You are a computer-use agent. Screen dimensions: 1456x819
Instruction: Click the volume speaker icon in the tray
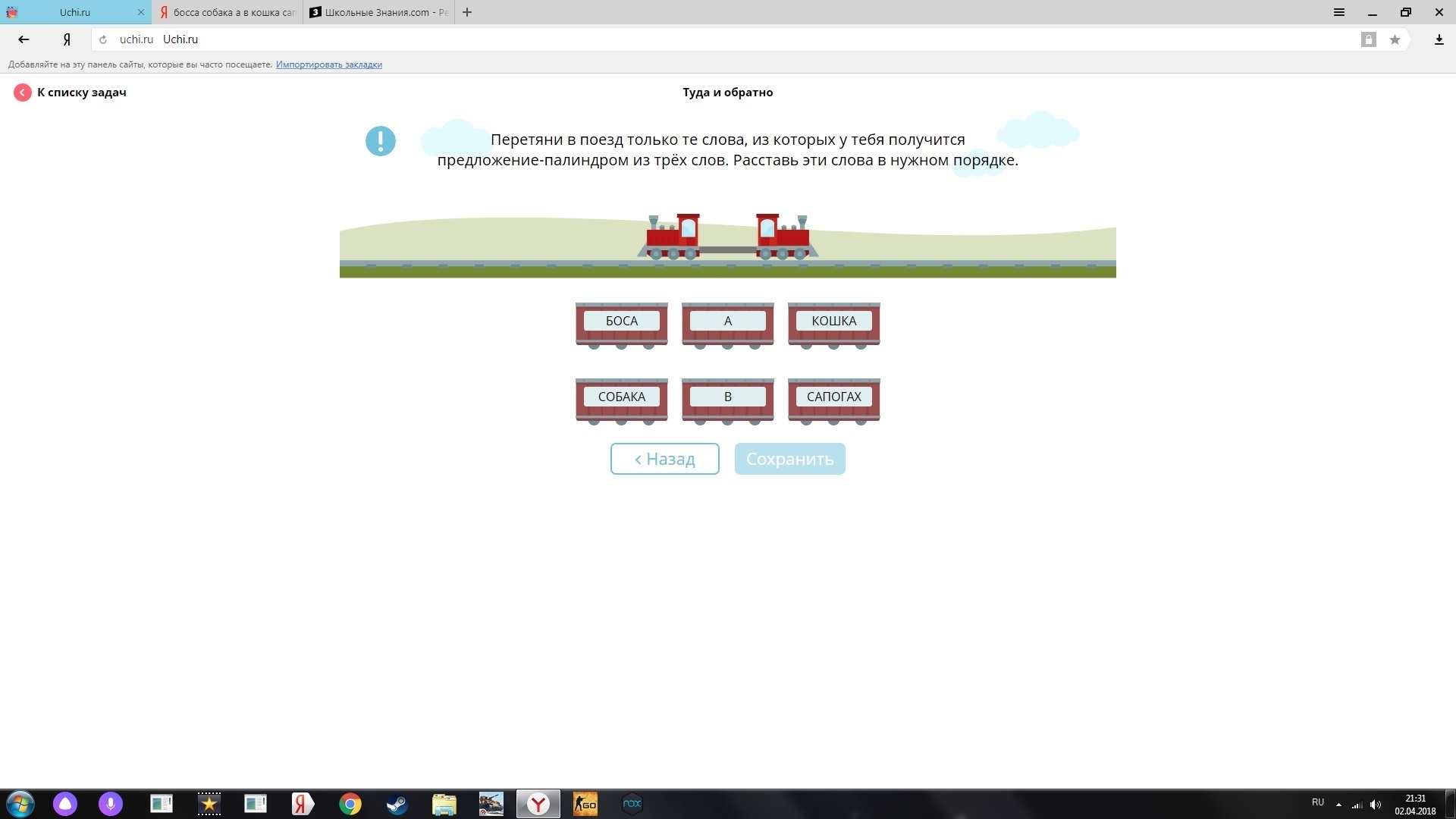pyautogui.click(x=1376, y=804)
